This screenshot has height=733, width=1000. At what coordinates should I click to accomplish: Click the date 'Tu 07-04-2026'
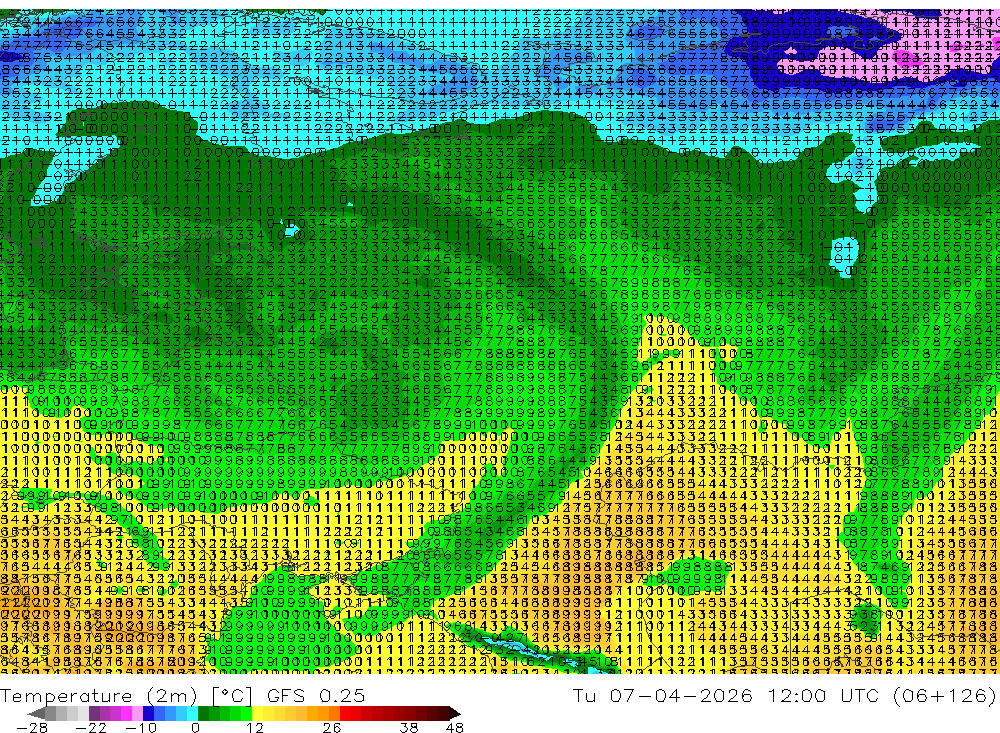pyautogui.click(x=663, y=695)
